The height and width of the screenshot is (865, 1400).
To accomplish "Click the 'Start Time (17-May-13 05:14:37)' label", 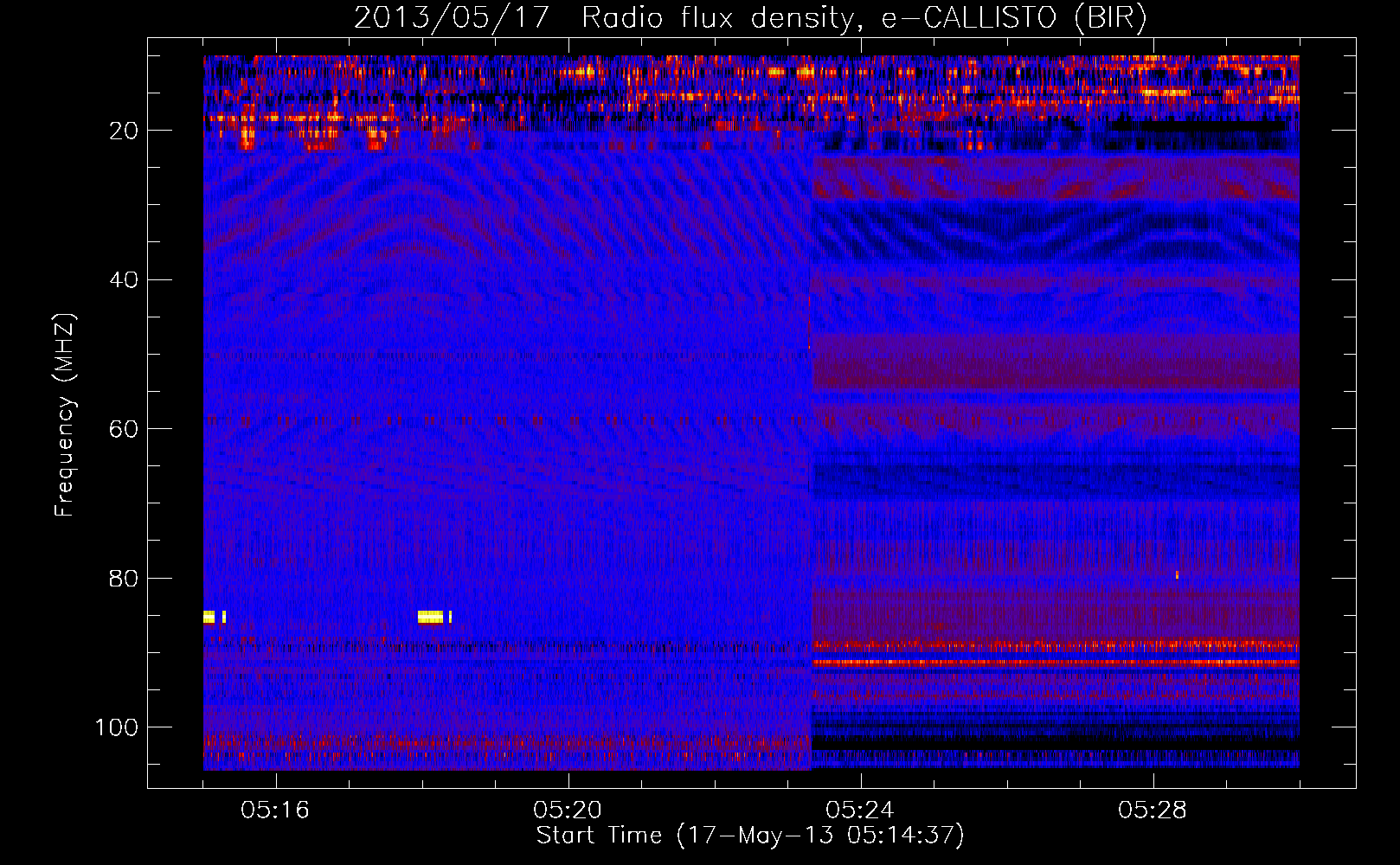I will (x=750, y=836).
